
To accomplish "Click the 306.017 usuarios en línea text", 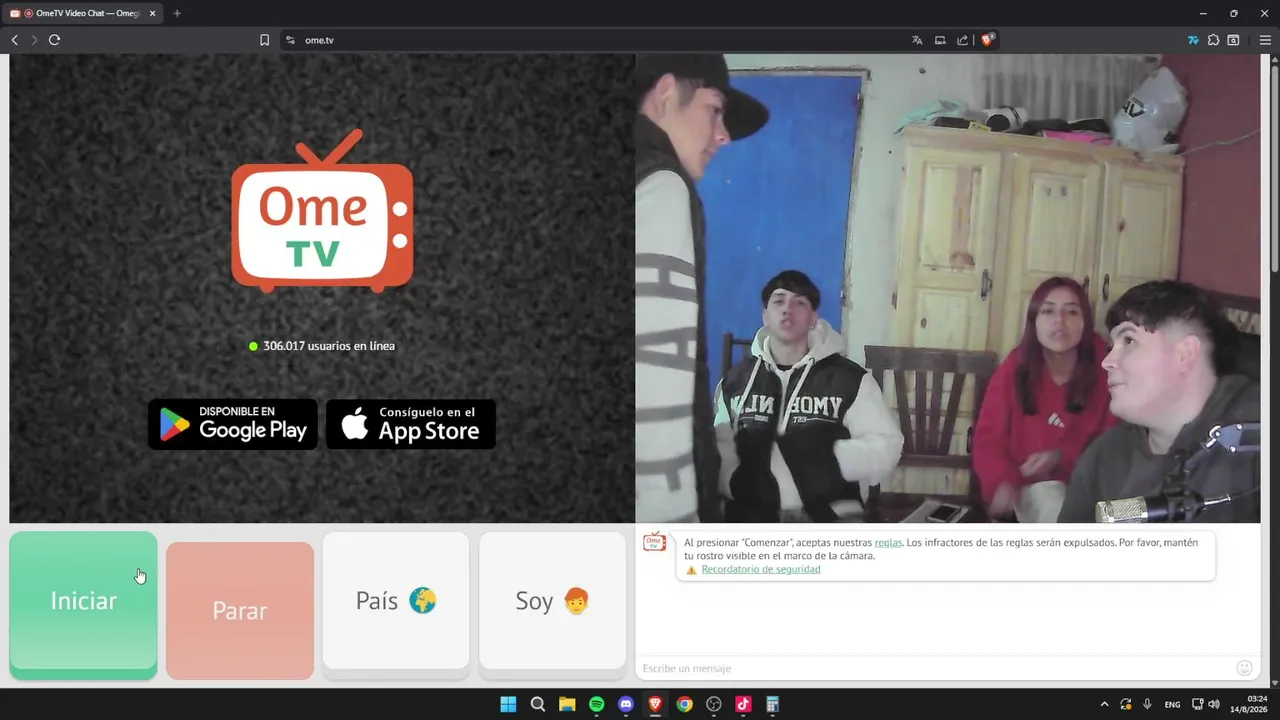I will tap(329, 346).
